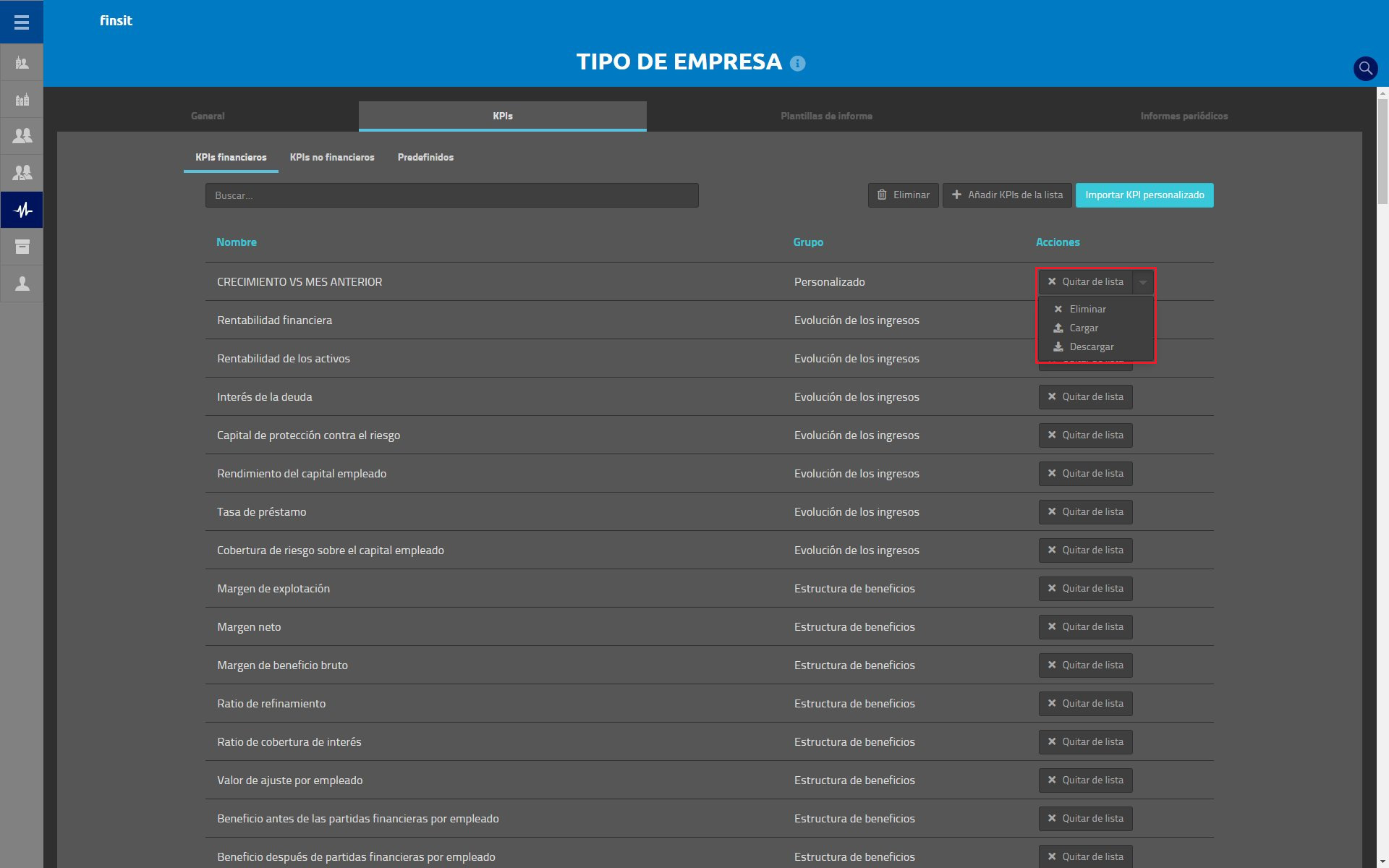
Task: Open the building-and-person sidebar icon
Action: (x=22, y=63)
